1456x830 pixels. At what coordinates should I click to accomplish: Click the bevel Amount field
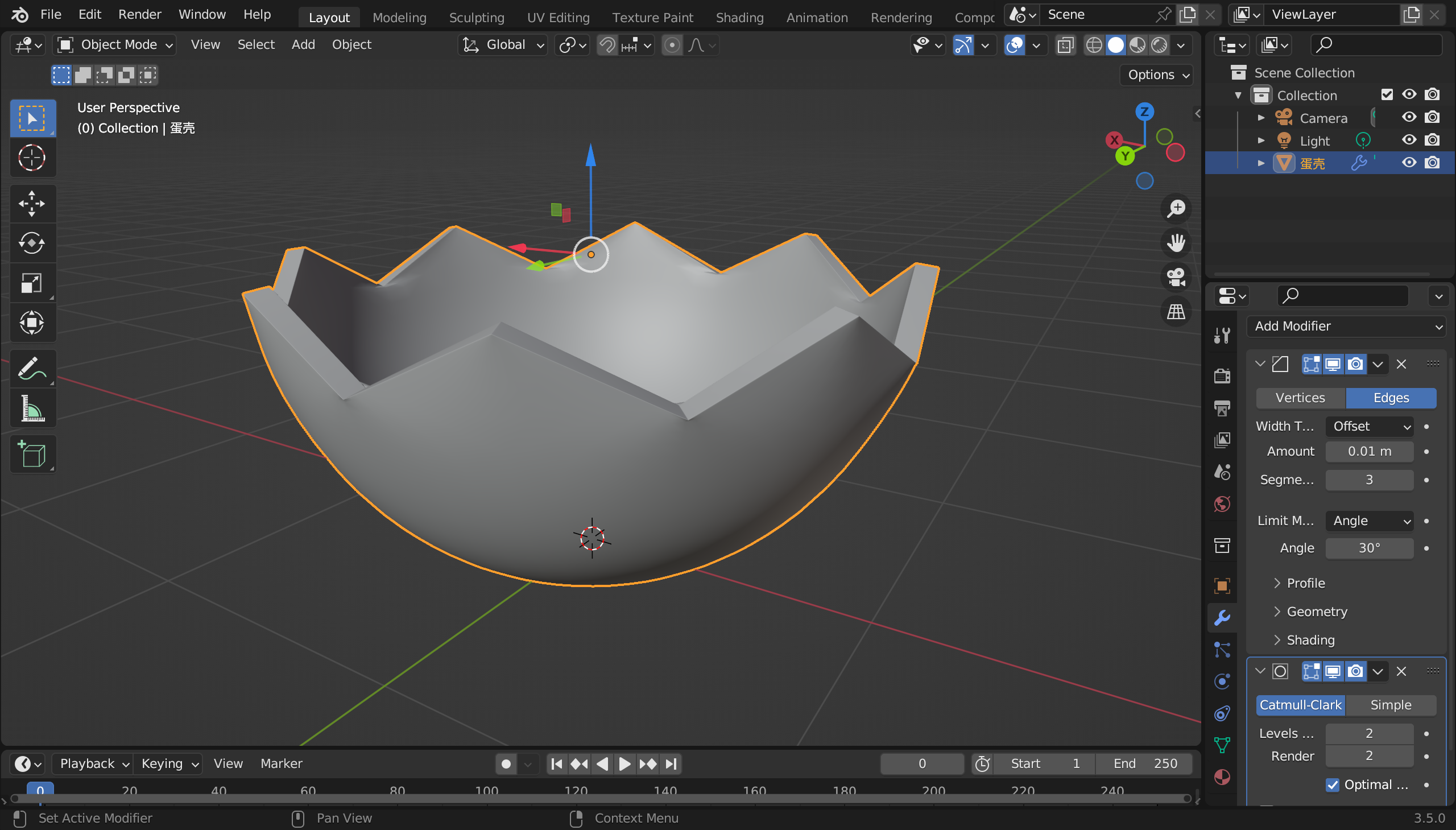click(1370, 452)
